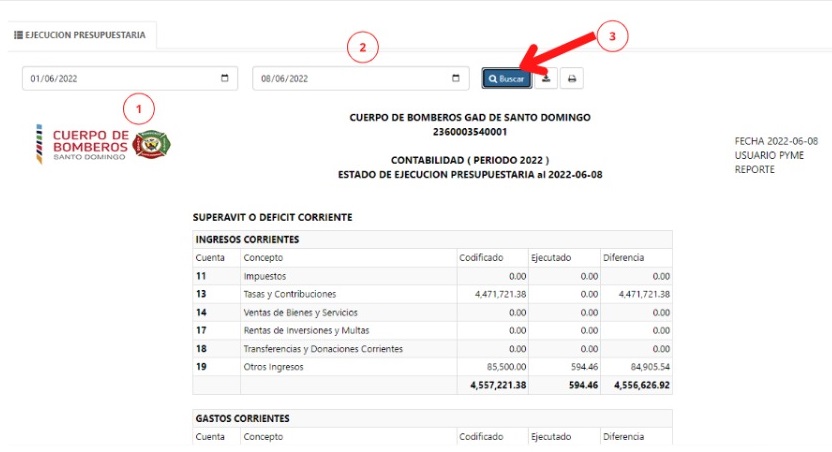Viewport: 832px width, 452px height.
Task: Click total Diferencia 4,556,626.92
Action: pos(642,385)
